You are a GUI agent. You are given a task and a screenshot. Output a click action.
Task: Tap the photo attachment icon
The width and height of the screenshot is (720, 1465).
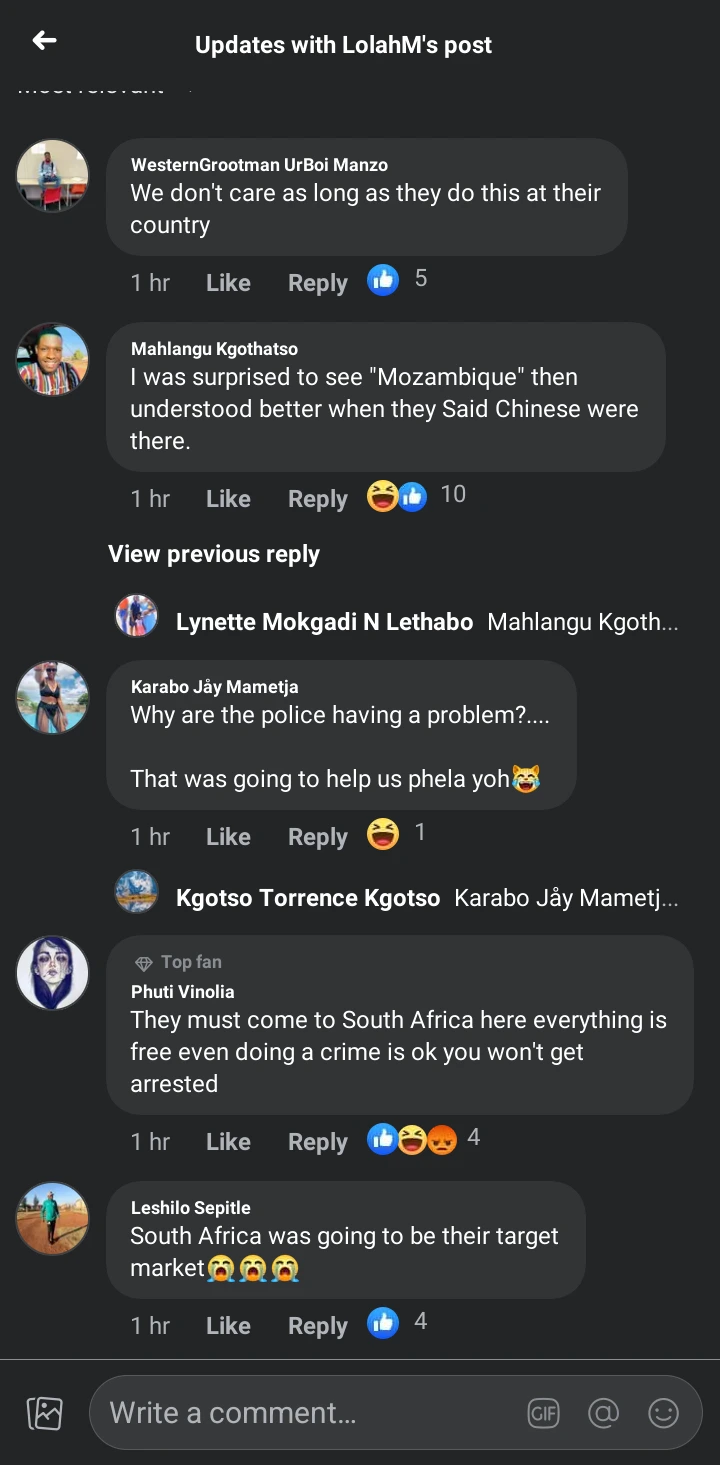click(45, 1413)
